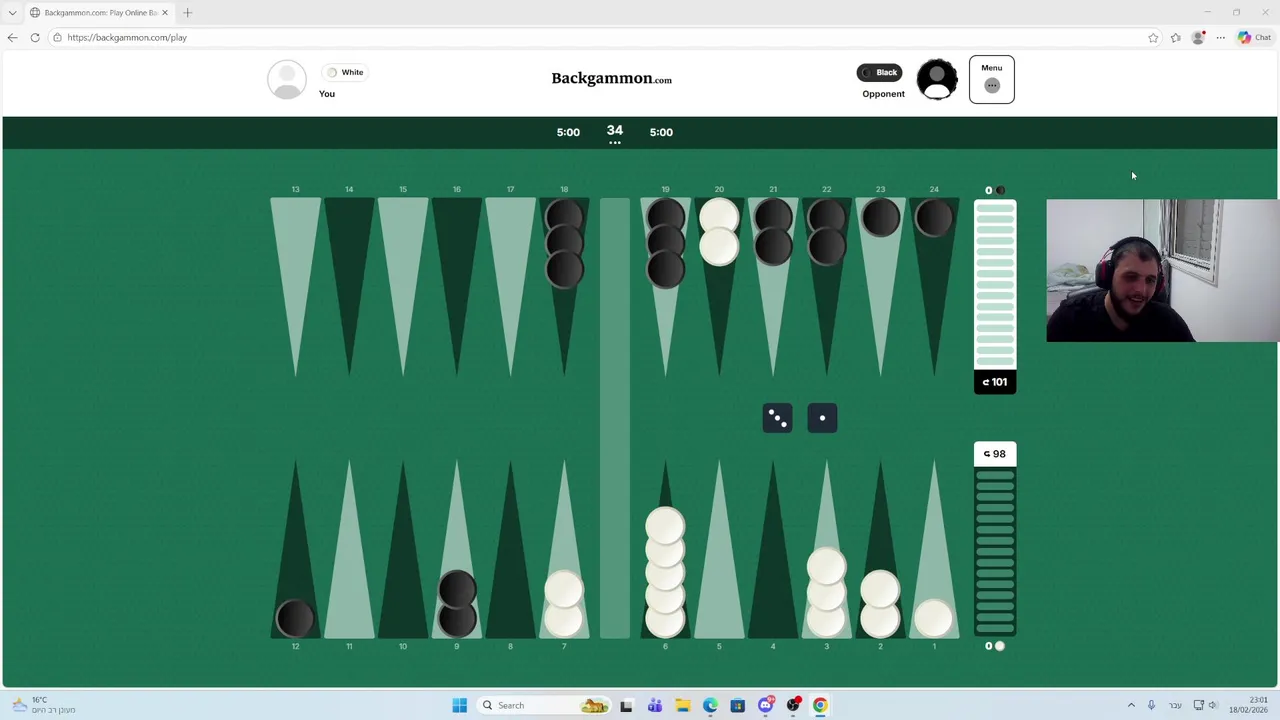Click the empty point 4 triangle

click(x=773, y=549)
